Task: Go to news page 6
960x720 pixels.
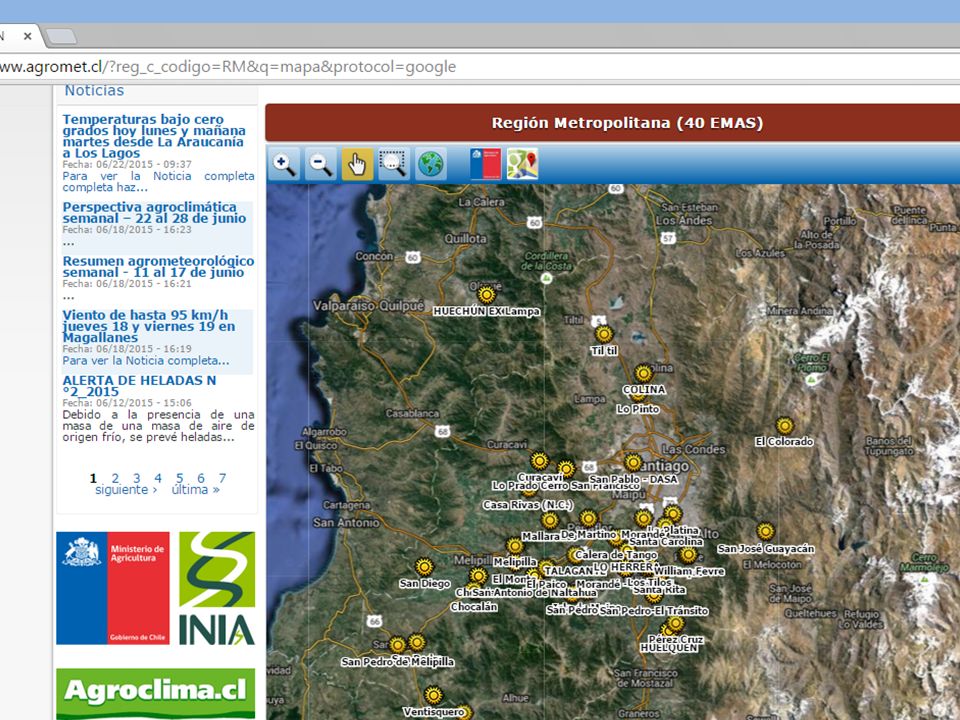Action: [x=201, y=478]
